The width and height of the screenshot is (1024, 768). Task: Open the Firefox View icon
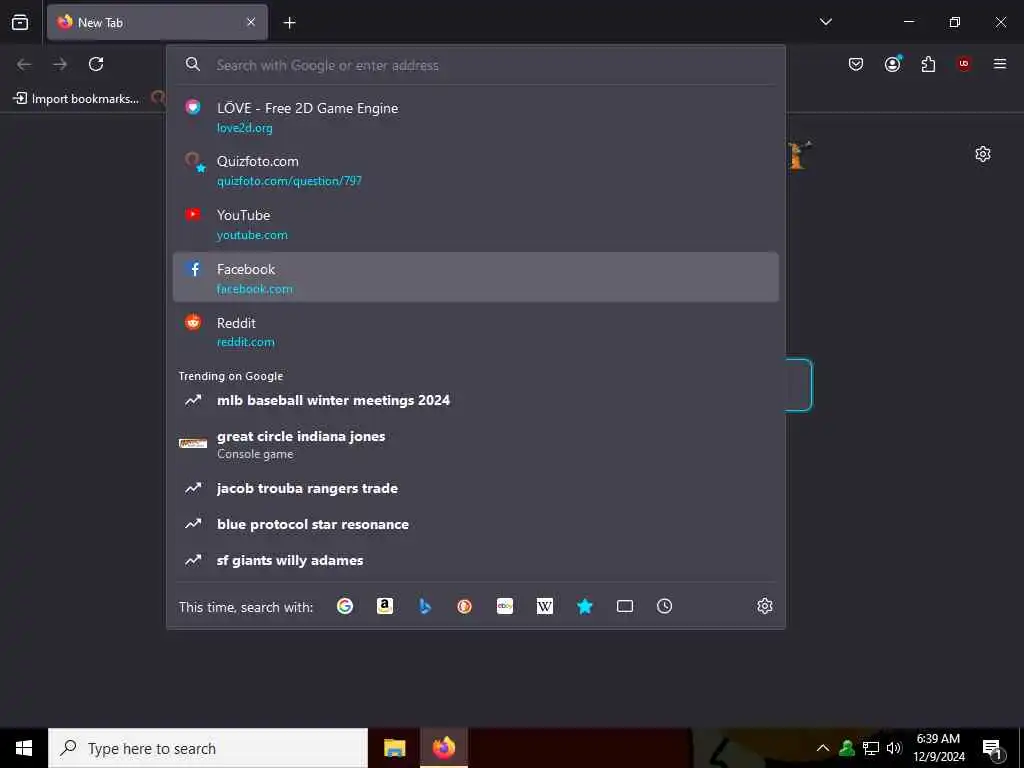pos(20,22)
